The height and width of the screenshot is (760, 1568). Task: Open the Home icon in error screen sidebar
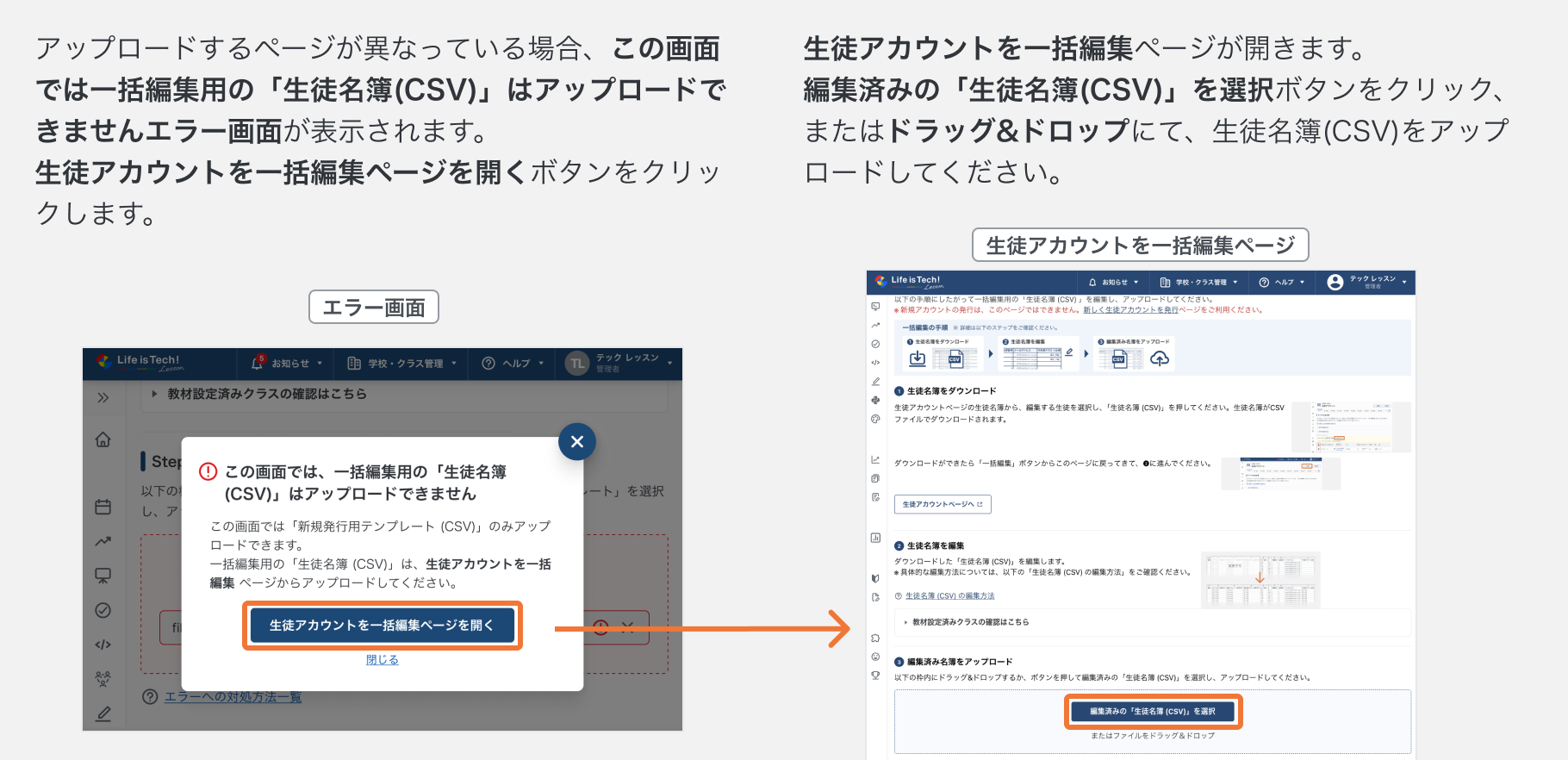(103, 439)
